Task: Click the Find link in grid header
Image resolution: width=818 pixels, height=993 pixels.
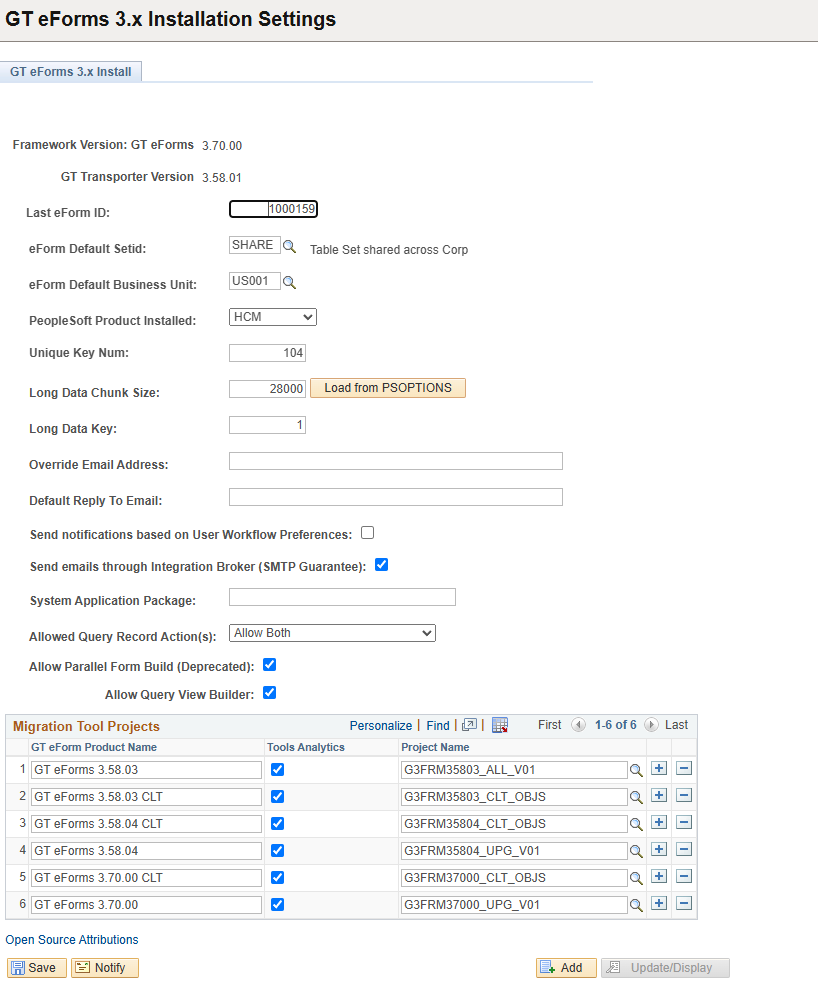Action: 438,726
